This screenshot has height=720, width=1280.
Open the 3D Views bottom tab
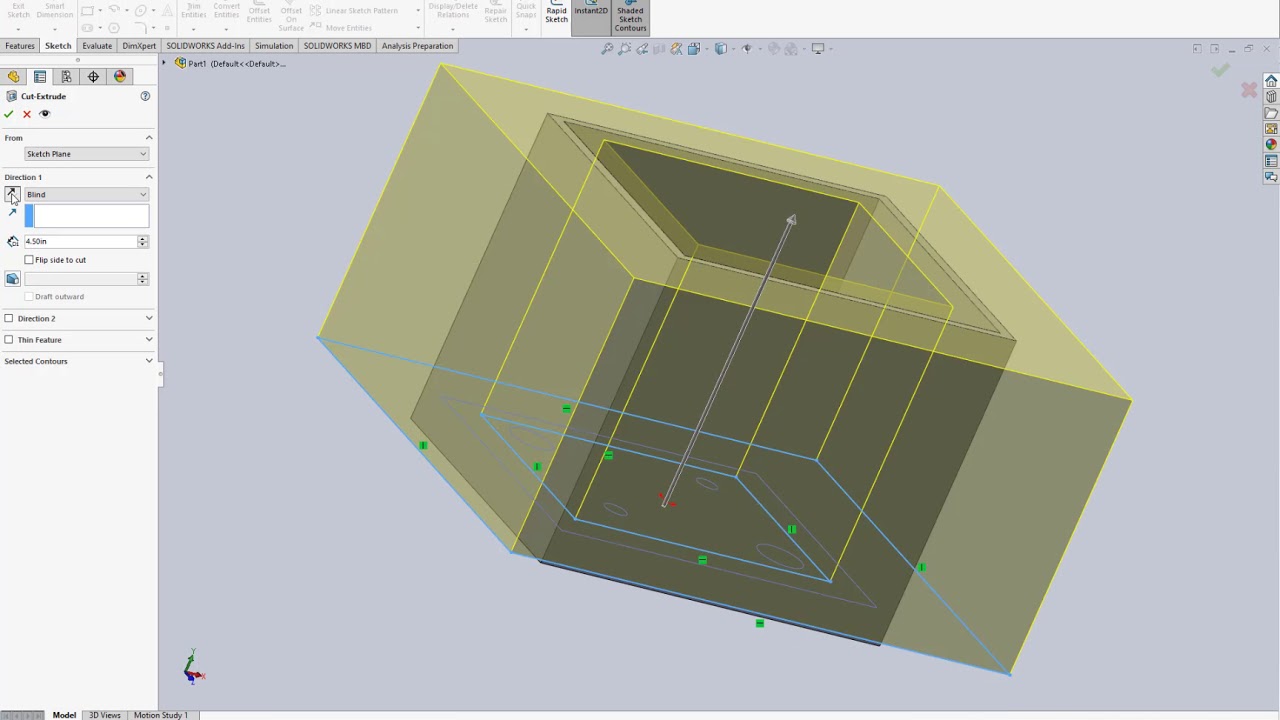(x=105, y=715)
